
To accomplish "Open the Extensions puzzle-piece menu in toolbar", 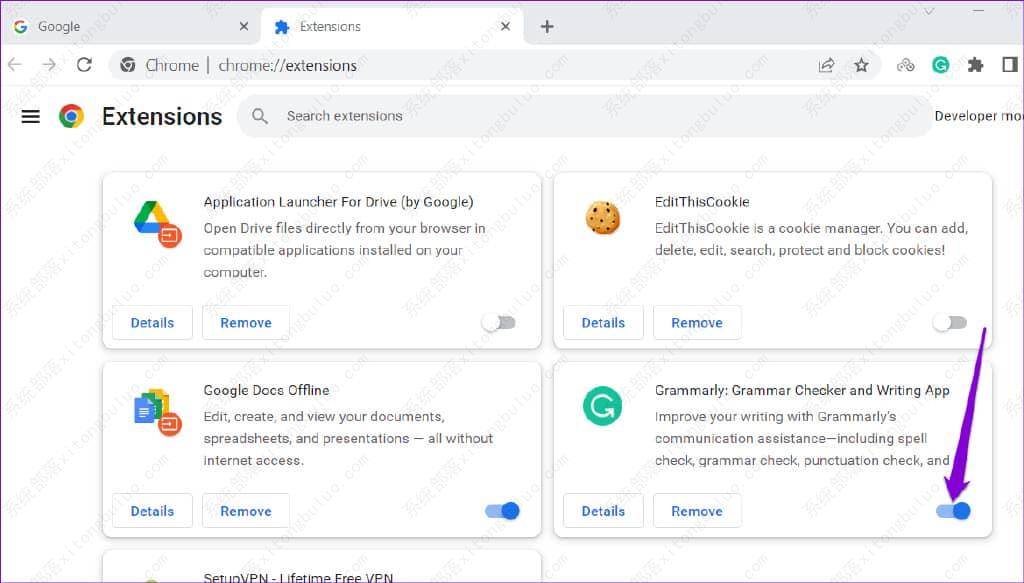I will (976, 65).
